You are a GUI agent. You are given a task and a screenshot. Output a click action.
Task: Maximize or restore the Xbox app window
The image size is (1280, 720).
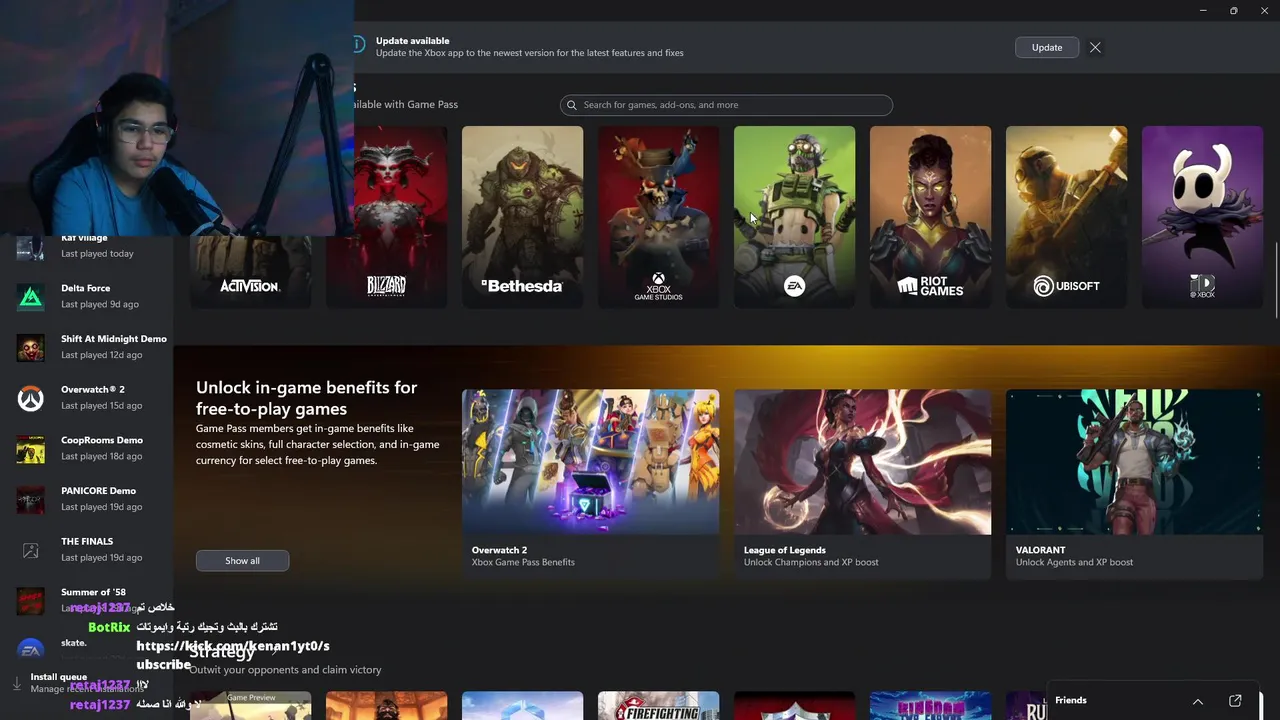(1234, 11)
